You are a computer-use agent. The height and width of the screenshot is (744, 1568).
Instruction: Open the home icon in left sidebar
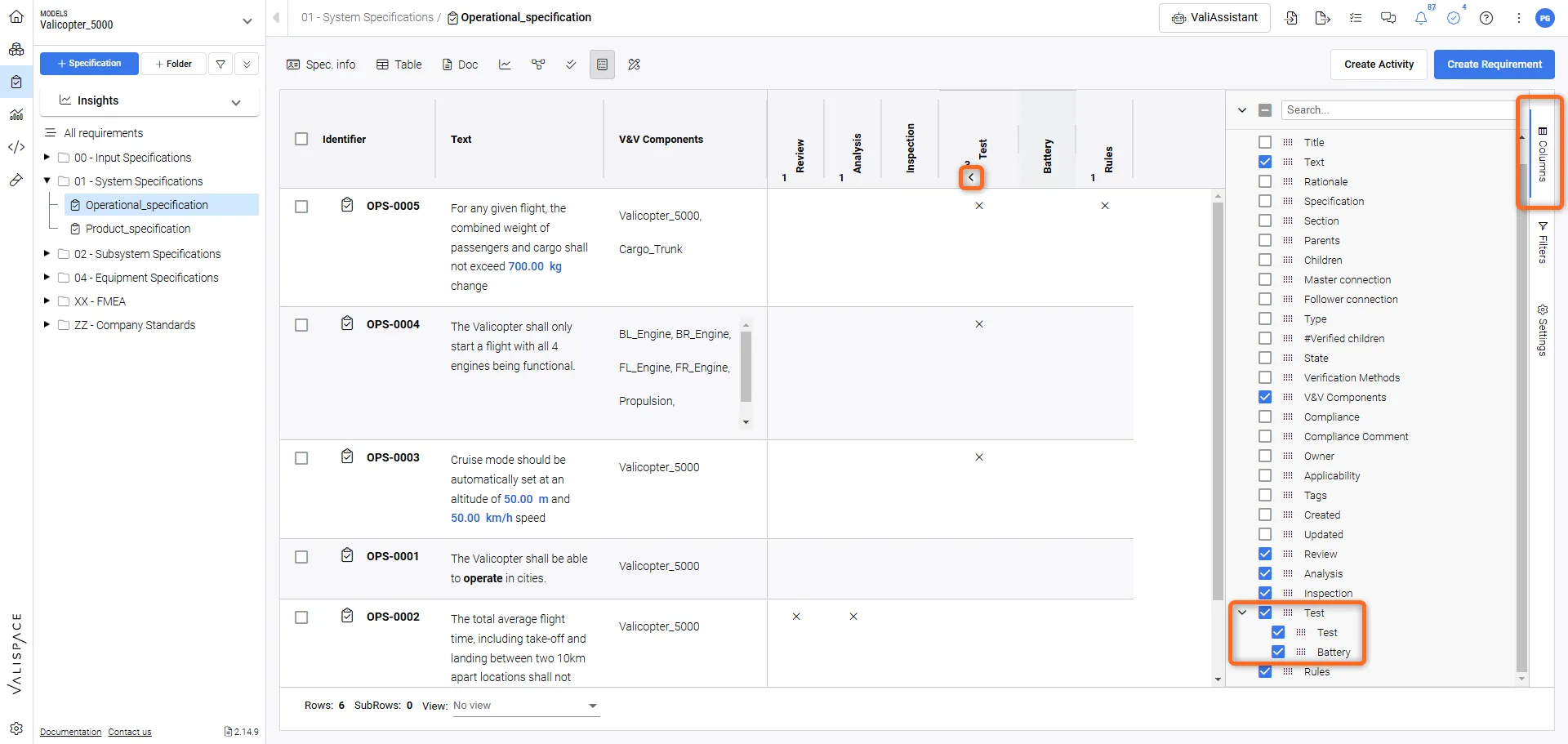pyautogui.click(x=16, y=16)
